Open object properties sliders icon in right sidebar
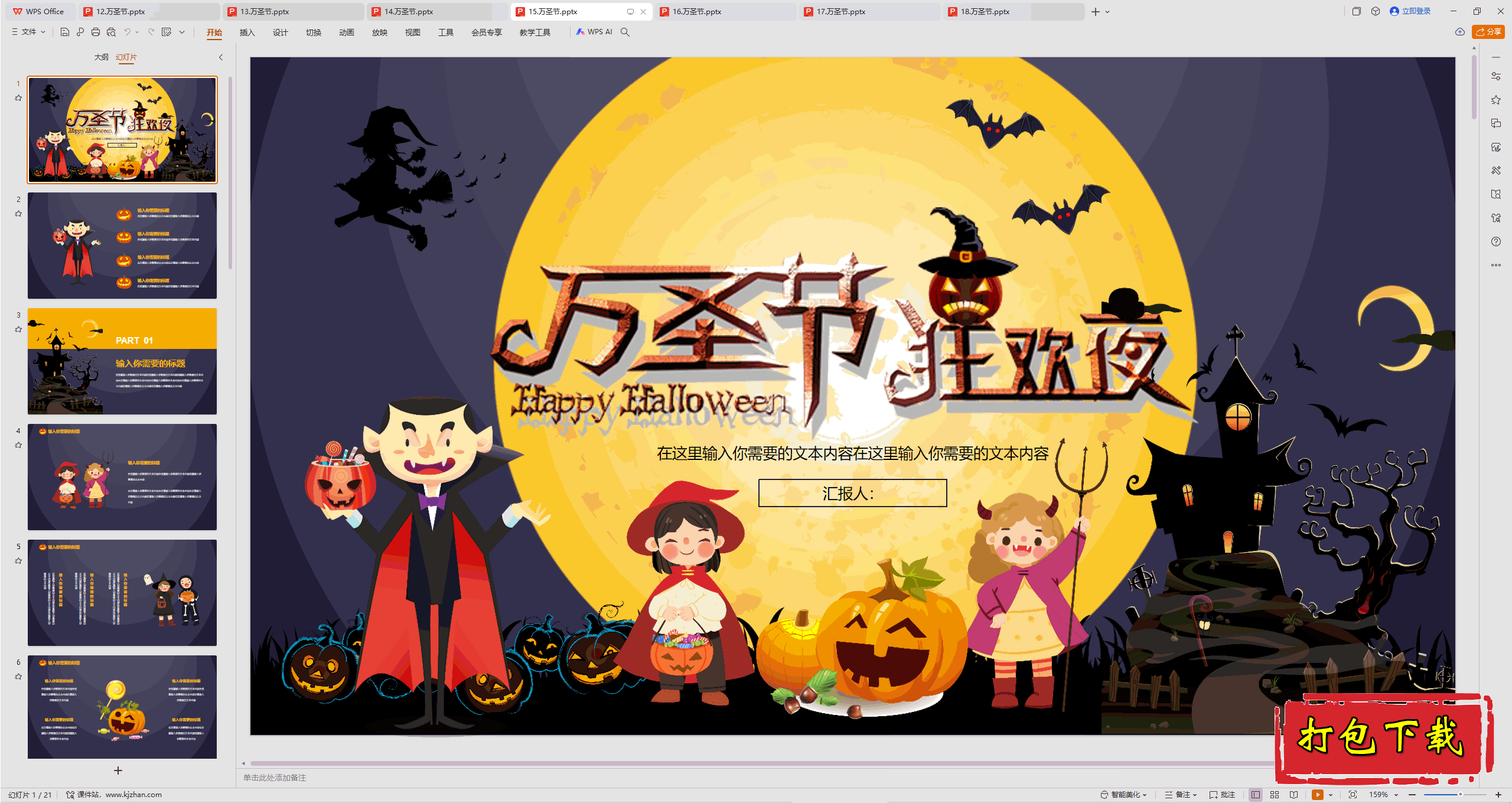1512x803 pixels. (1496, 76)
